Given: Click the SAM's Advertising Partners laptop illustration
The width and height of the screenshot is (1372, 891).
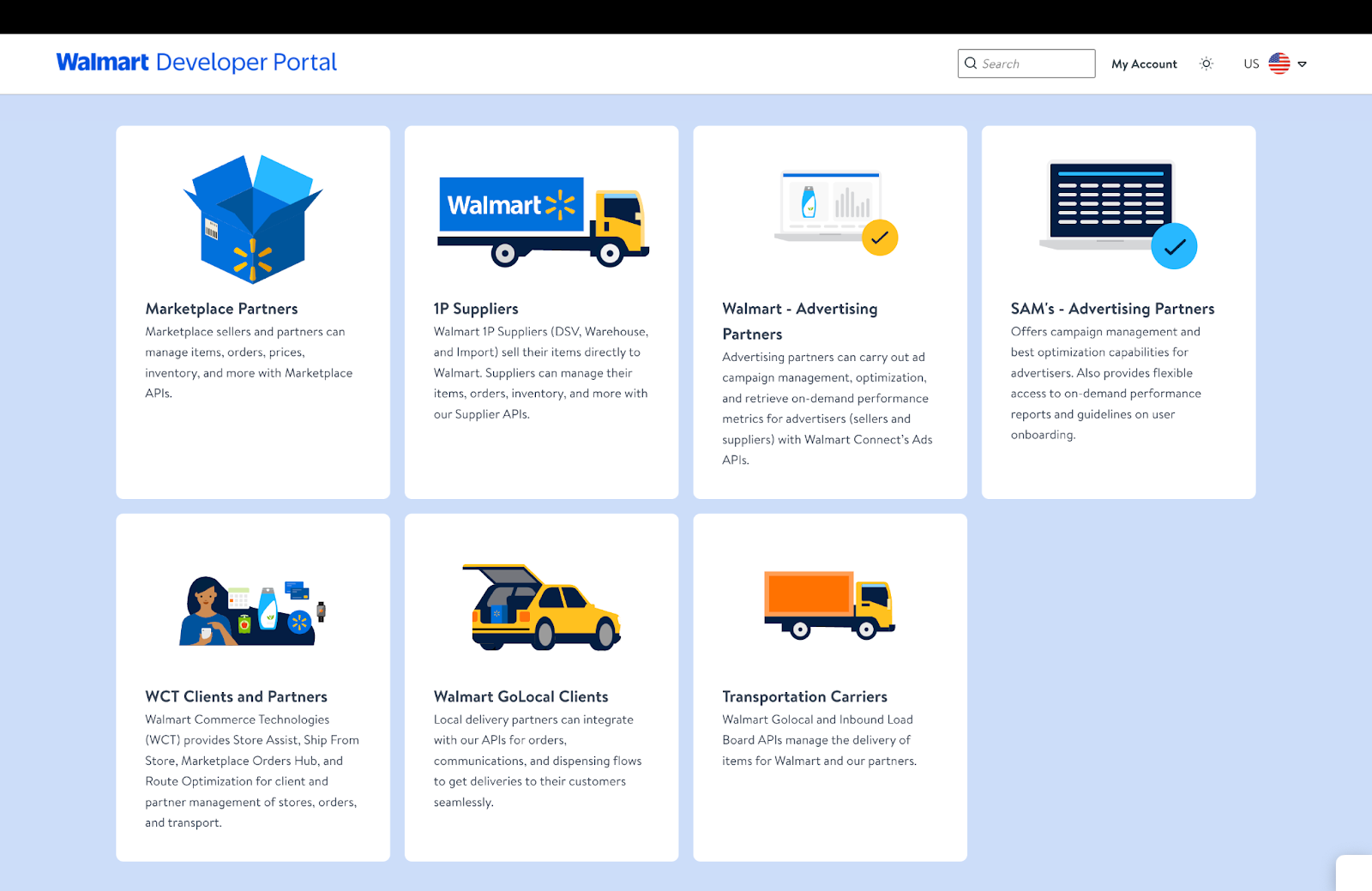Looking at the screenshot, I should [x=1118, y=215].
